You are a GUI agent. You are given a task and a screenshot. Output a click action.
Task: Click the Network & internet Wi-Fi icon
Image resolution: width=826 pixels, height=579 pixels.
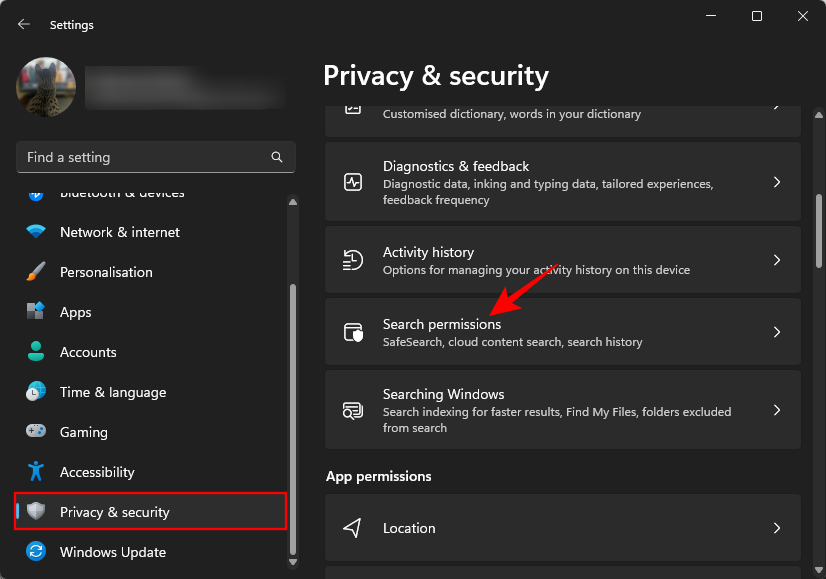pos(36,231)
